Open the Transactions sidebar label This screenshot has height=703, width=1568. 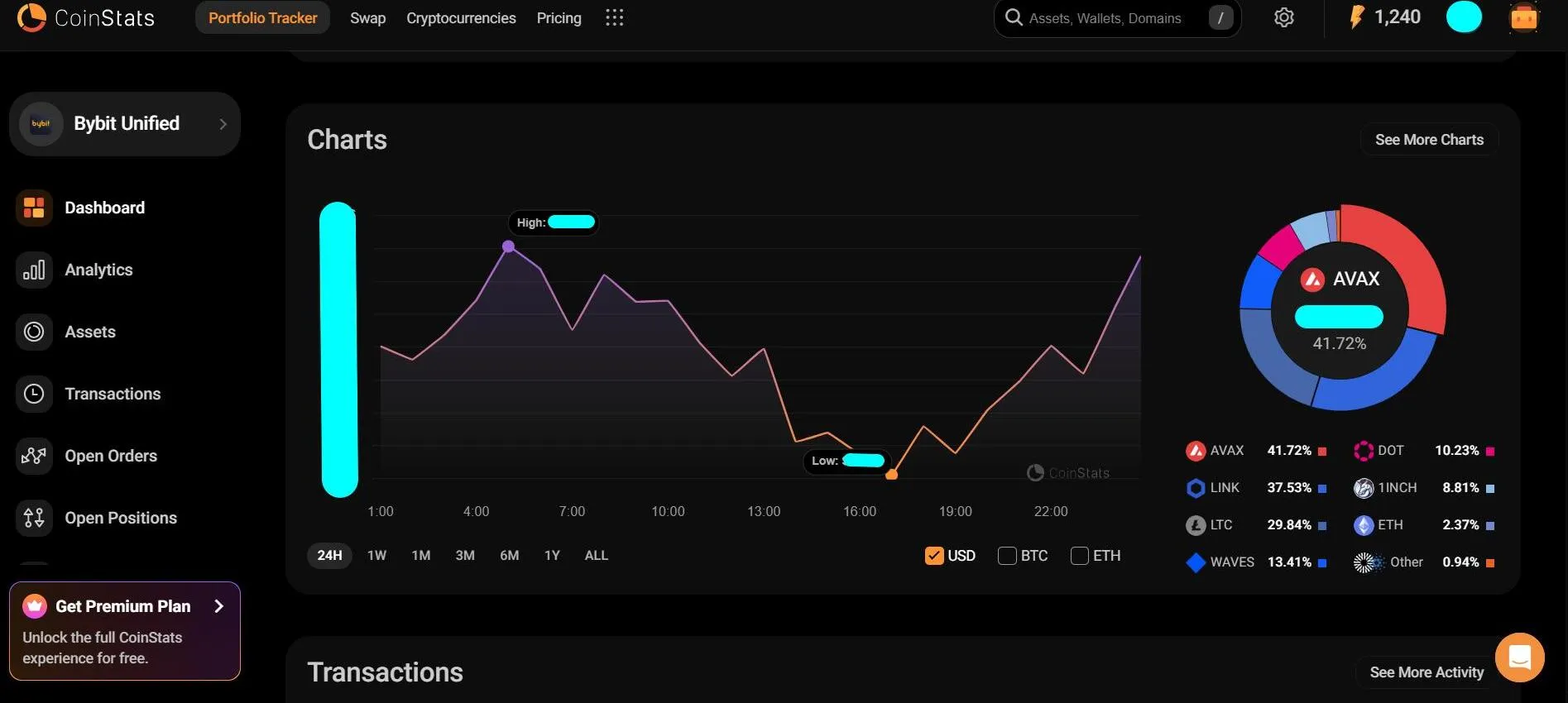(113, 394)
